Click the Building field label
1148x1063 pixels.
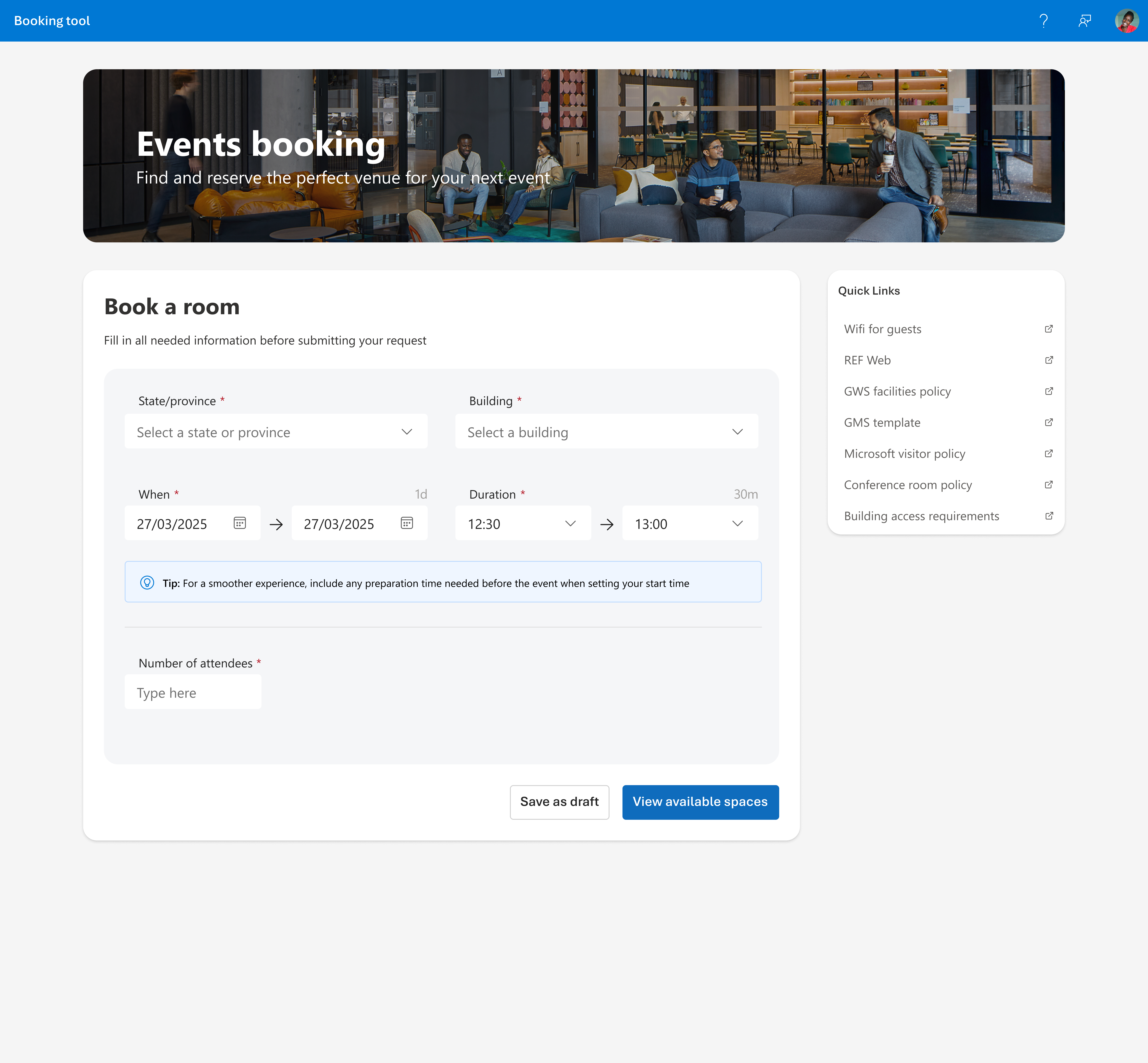click(x=491, y=401)
